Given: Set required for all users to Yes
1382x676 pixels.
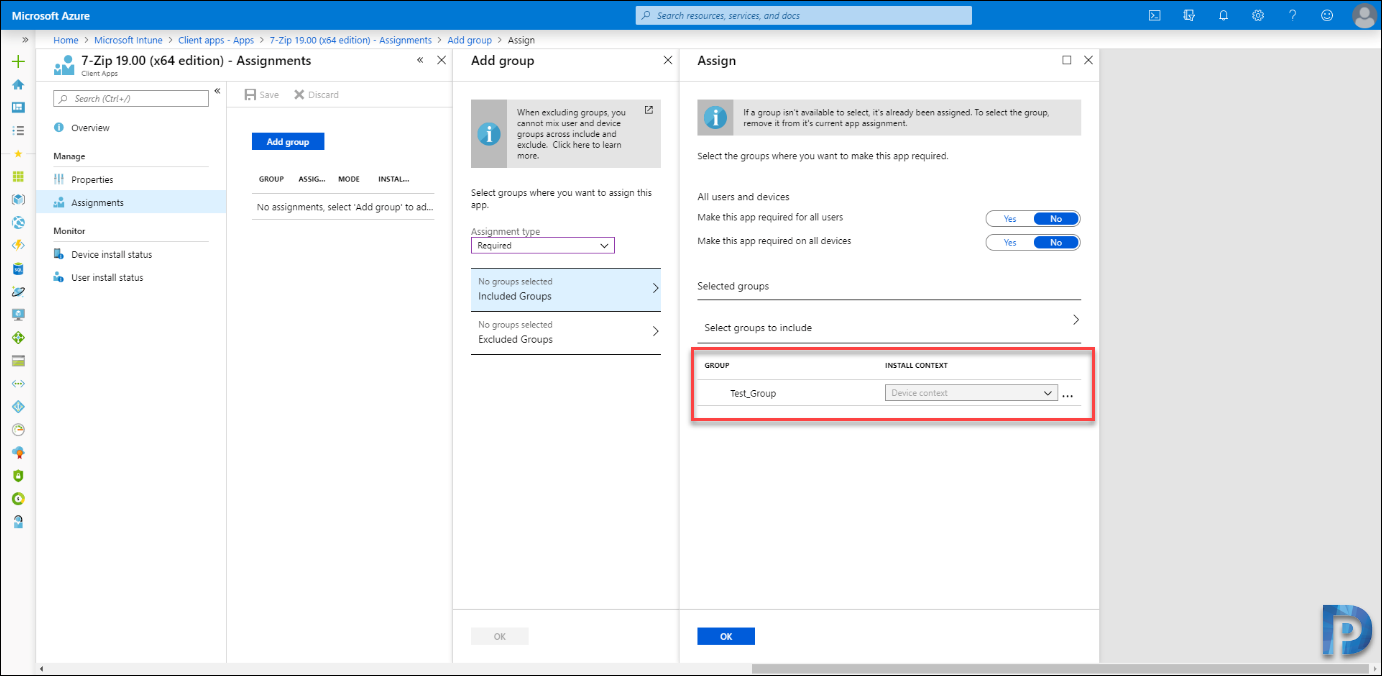Looking at the screenshot, I should point(1010,219).
